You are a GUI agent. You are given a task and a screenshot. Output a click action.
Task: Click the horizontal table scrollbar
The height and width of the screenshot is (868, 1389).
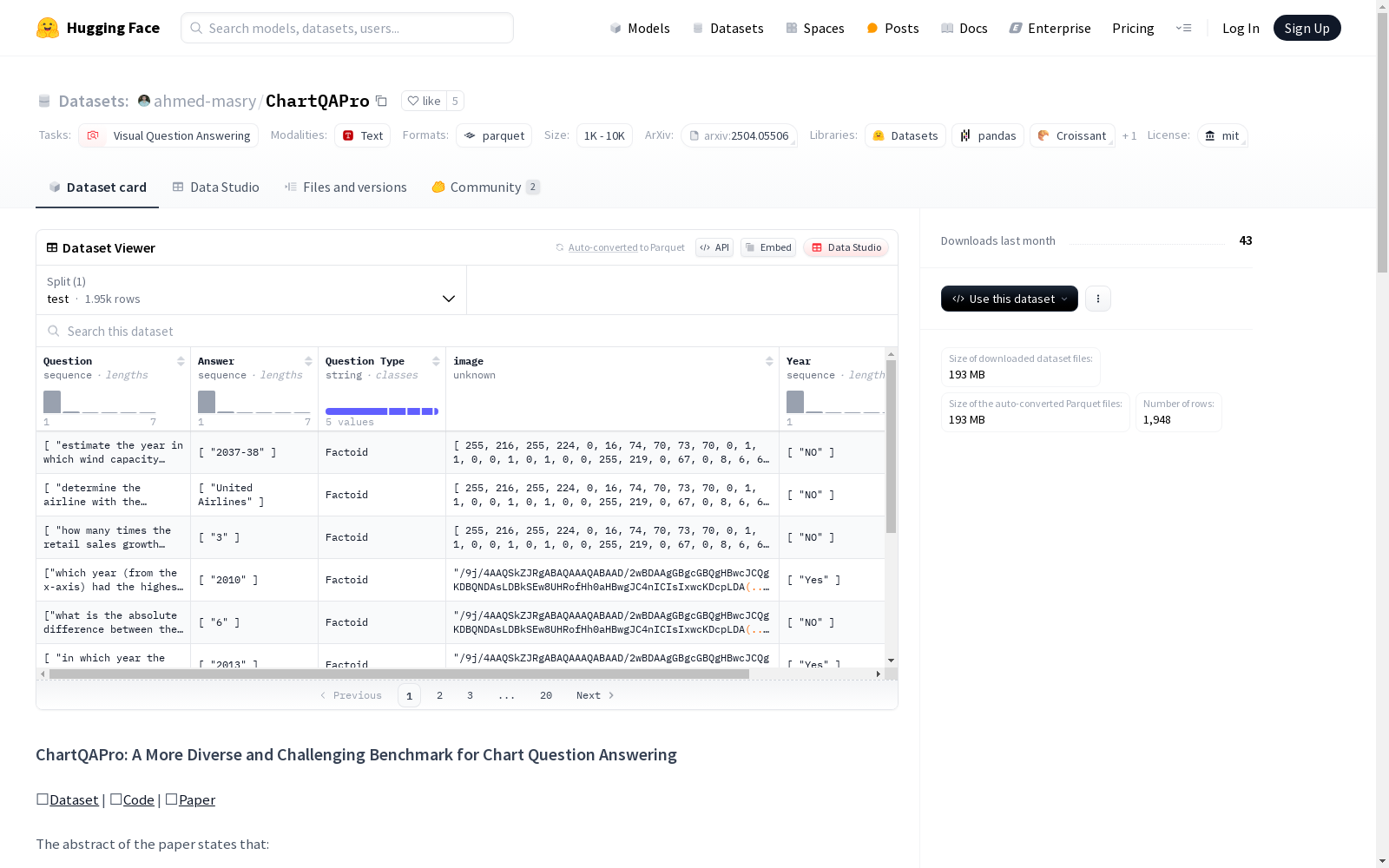click(x=399, y=674)
